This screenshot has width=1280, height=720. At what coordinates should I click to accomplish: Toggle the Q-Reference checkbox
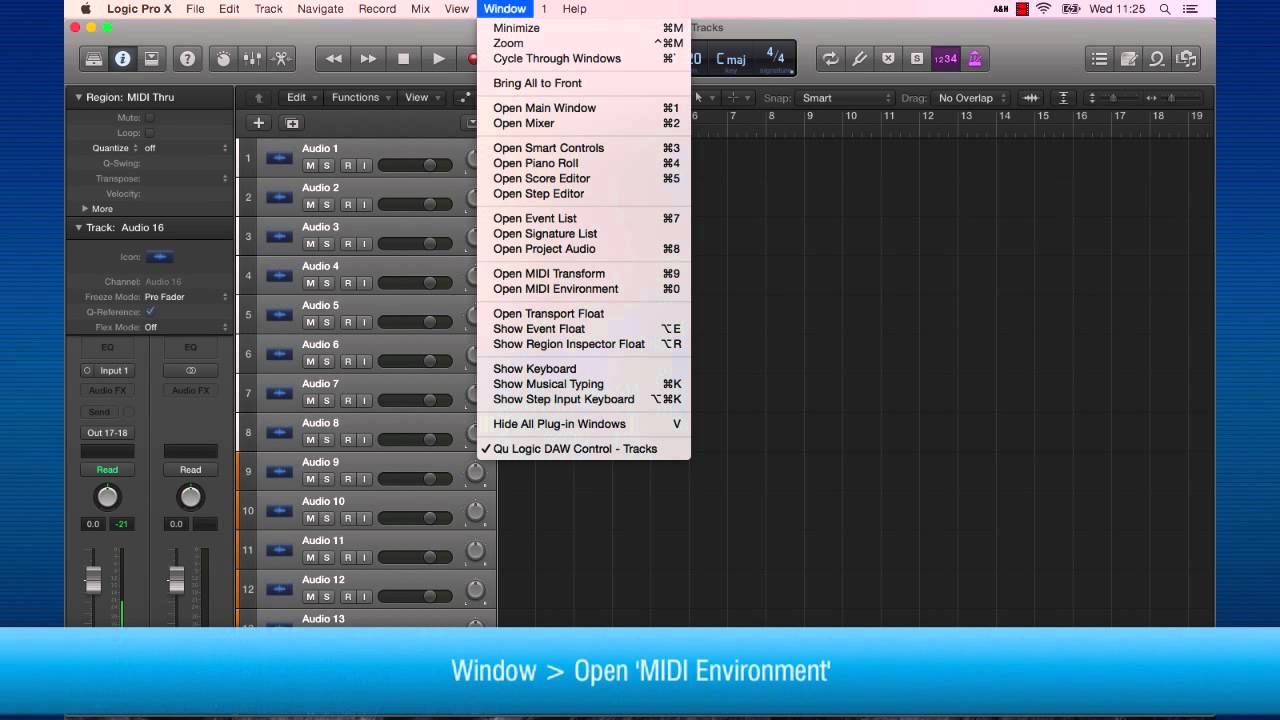pyautogui.click(x=150, y=312)
